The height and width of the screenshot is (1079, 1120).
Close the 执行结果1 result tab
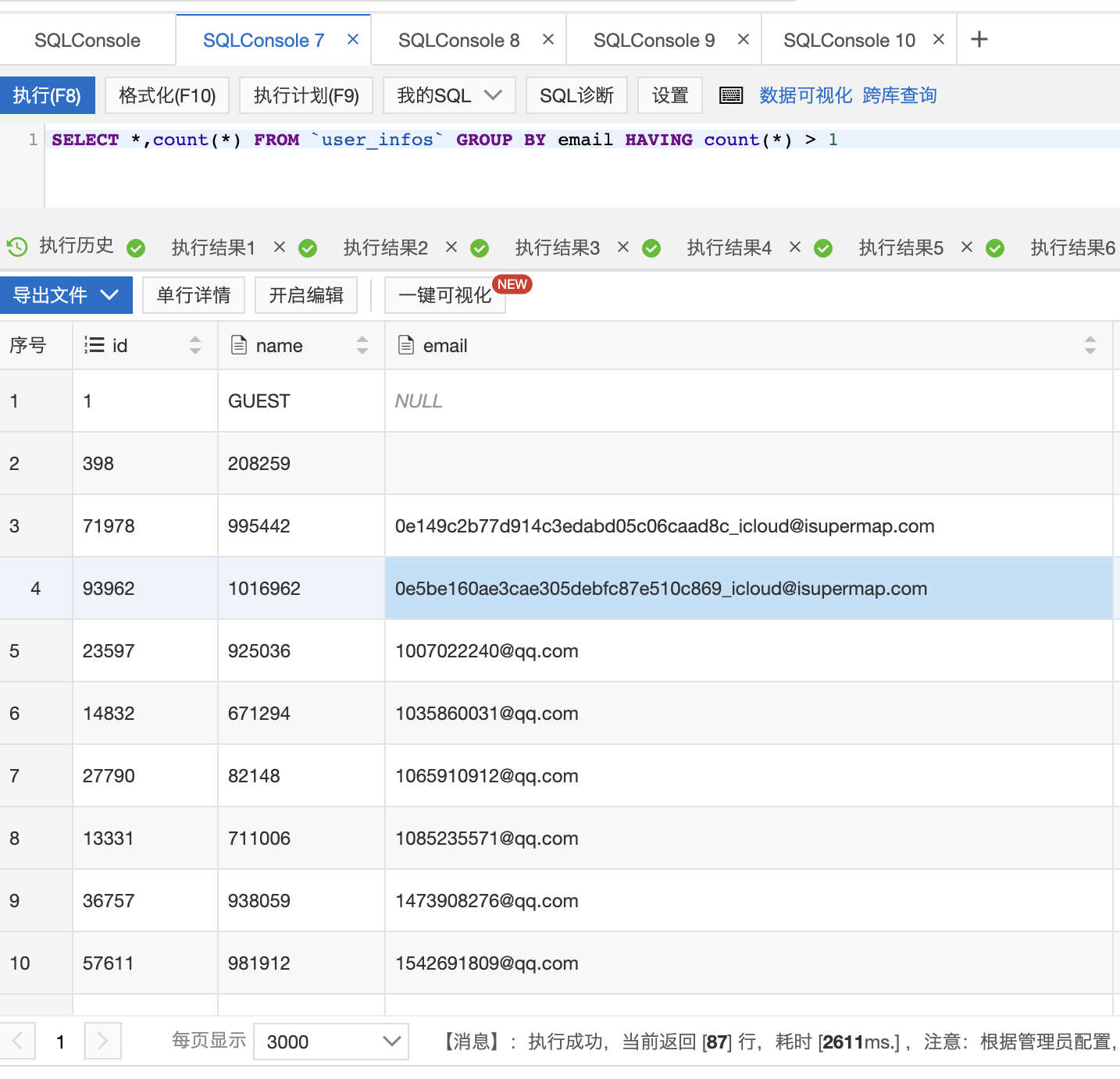(x=280, y=247)
